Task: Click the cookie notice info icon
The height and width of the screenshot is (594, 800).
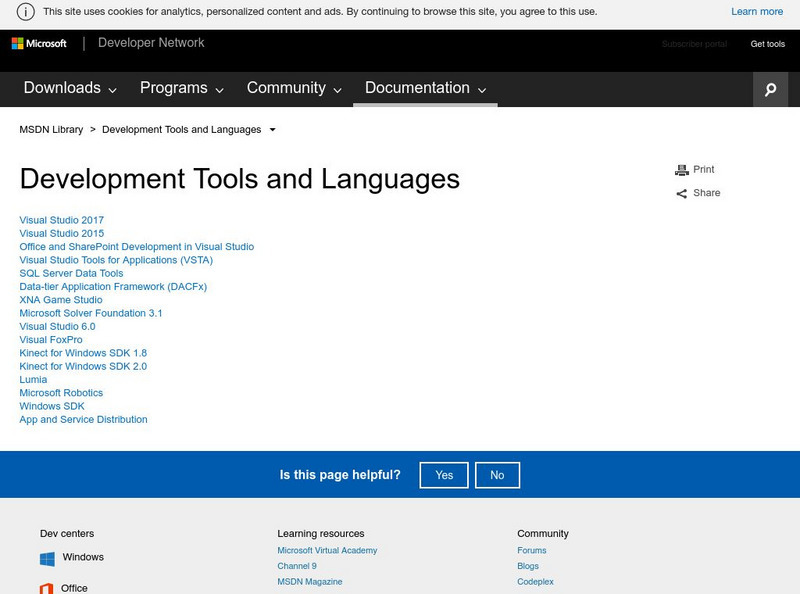Action: [x=26, y=11]
